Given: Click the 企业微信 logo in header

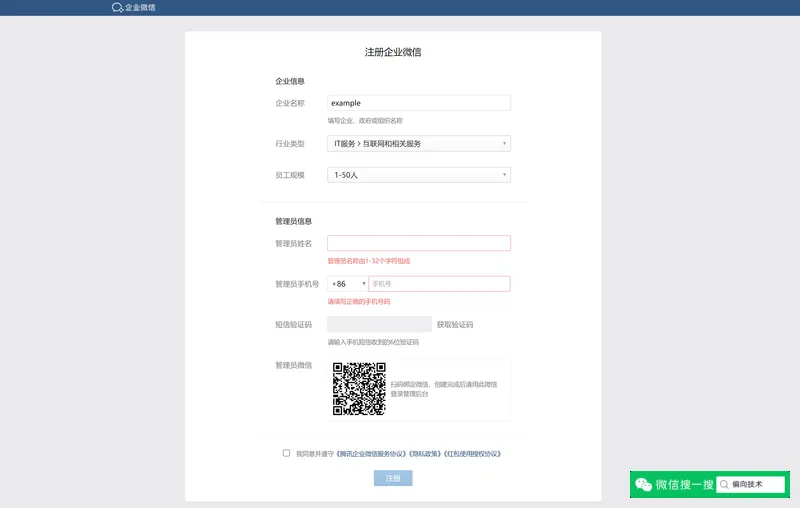Looking at the screenshot, I should [134, 7].
